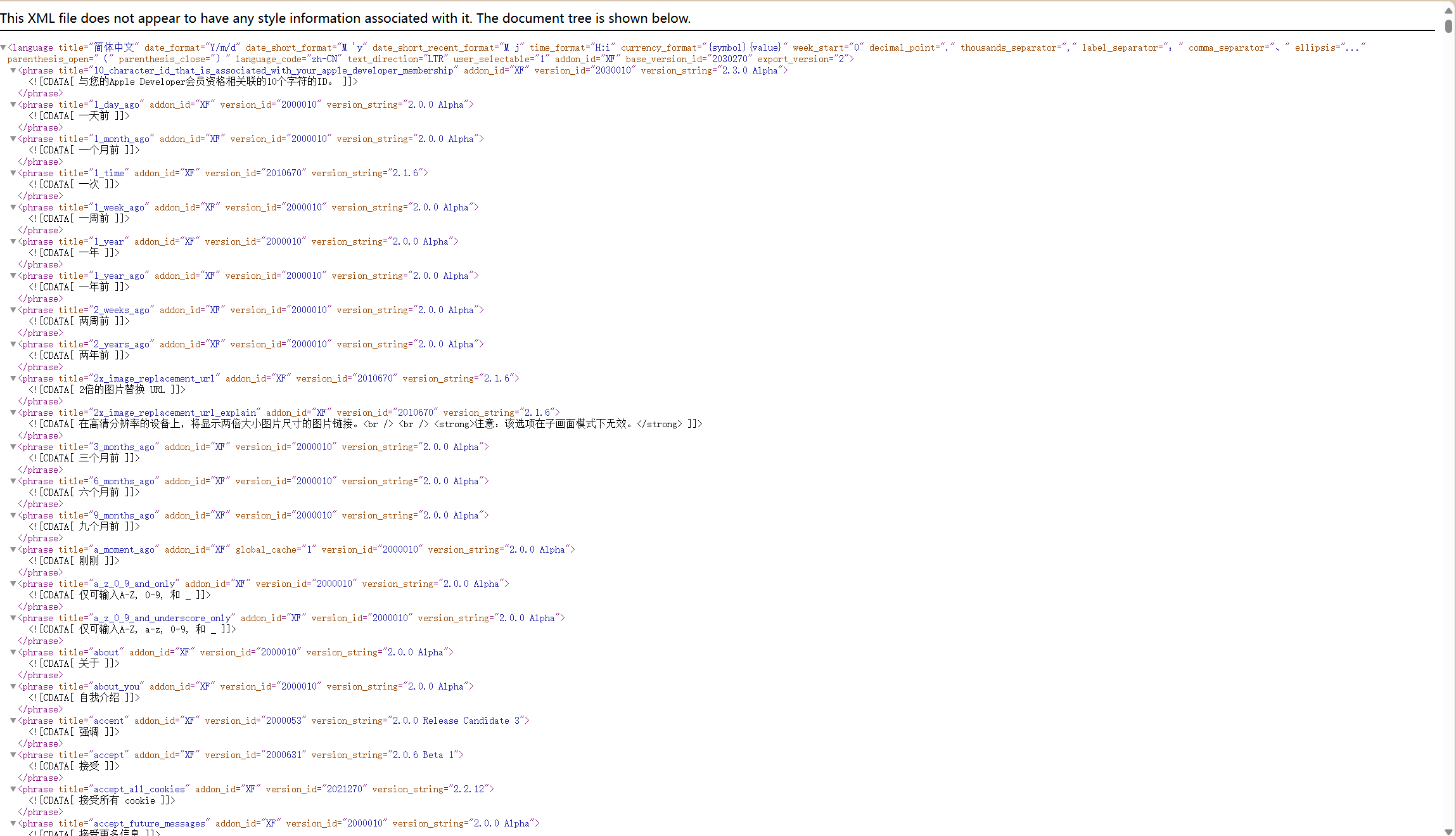Collapse the 1_time phrase triangle
Screen dimensions: 1456x836
pyautogui.click(x=13, y=173)
